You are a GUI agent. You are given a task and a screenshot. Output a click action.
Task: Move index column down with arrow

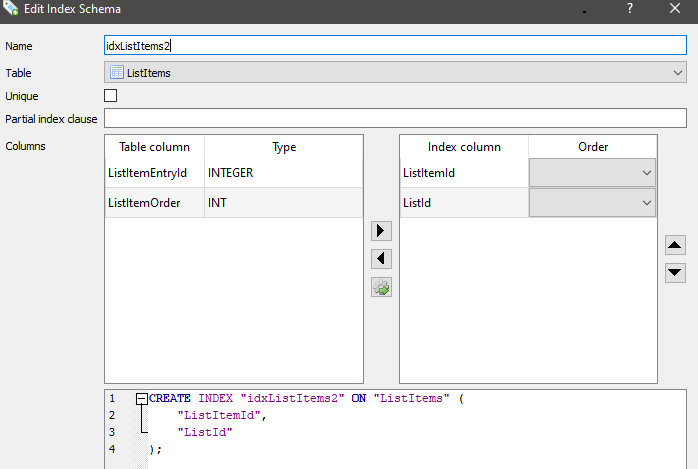tap(675, 272)
